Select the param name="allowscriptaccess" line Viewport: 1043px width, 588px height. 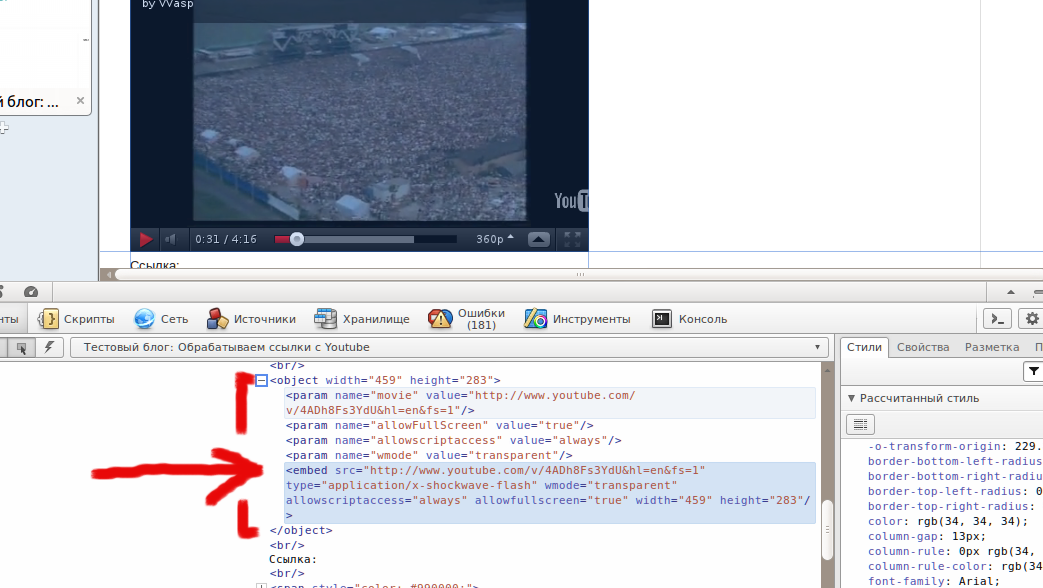pyautogui.click(x=454, y=440)
